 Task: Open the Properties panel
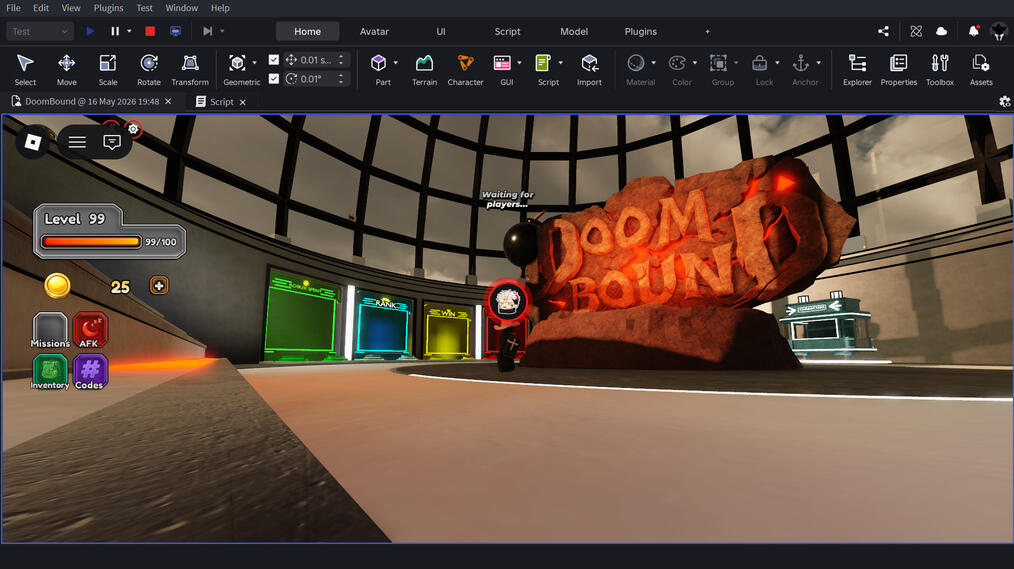tap(899, 69)
